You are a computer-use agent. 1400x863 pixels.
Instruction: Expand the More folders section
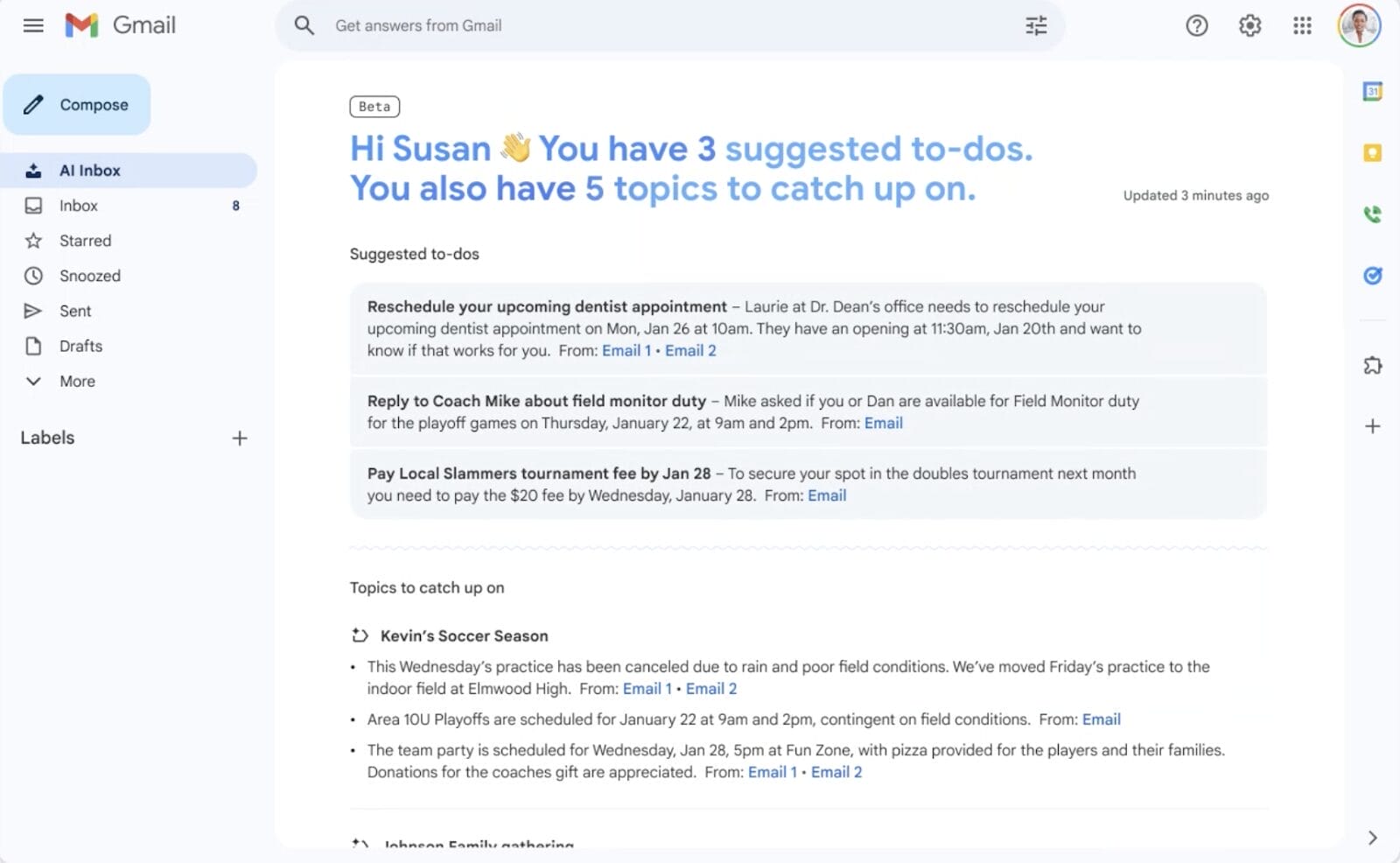point(77,381)
